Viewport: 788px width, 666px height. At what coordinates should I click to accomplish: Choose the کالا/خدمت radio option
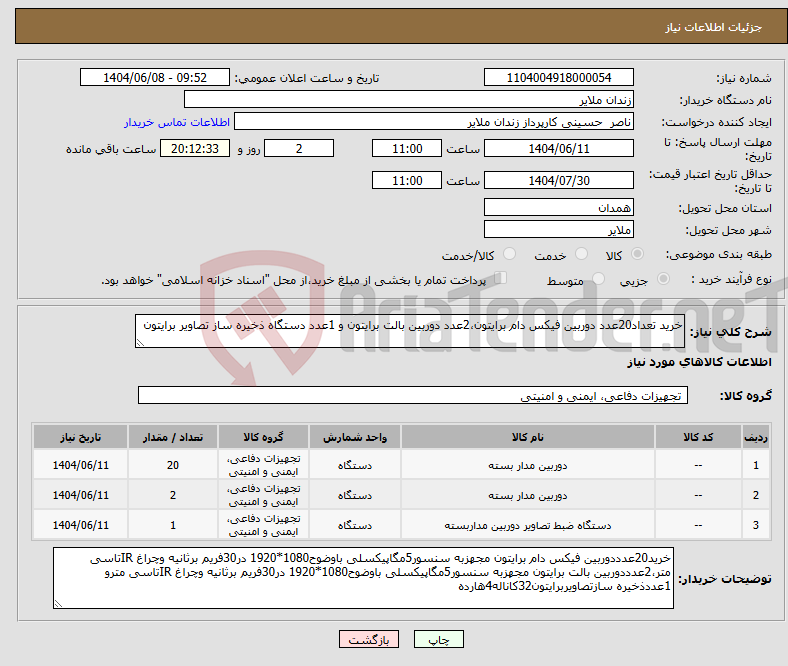pos(509,256)
